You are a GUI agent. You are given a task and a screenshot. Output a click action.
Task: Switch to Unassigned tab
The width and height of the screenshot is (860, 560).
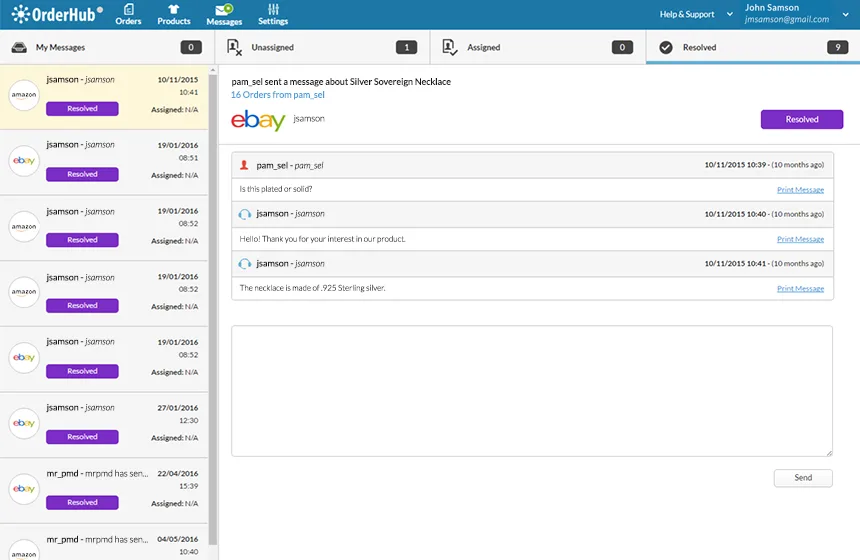(x=322, y=47)
